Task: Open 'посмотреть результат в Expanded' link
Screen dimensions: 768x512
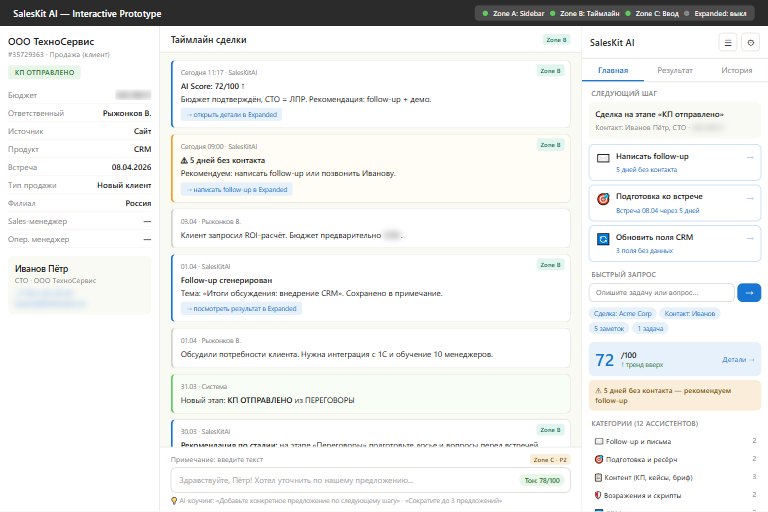Action: click(241, 309)
